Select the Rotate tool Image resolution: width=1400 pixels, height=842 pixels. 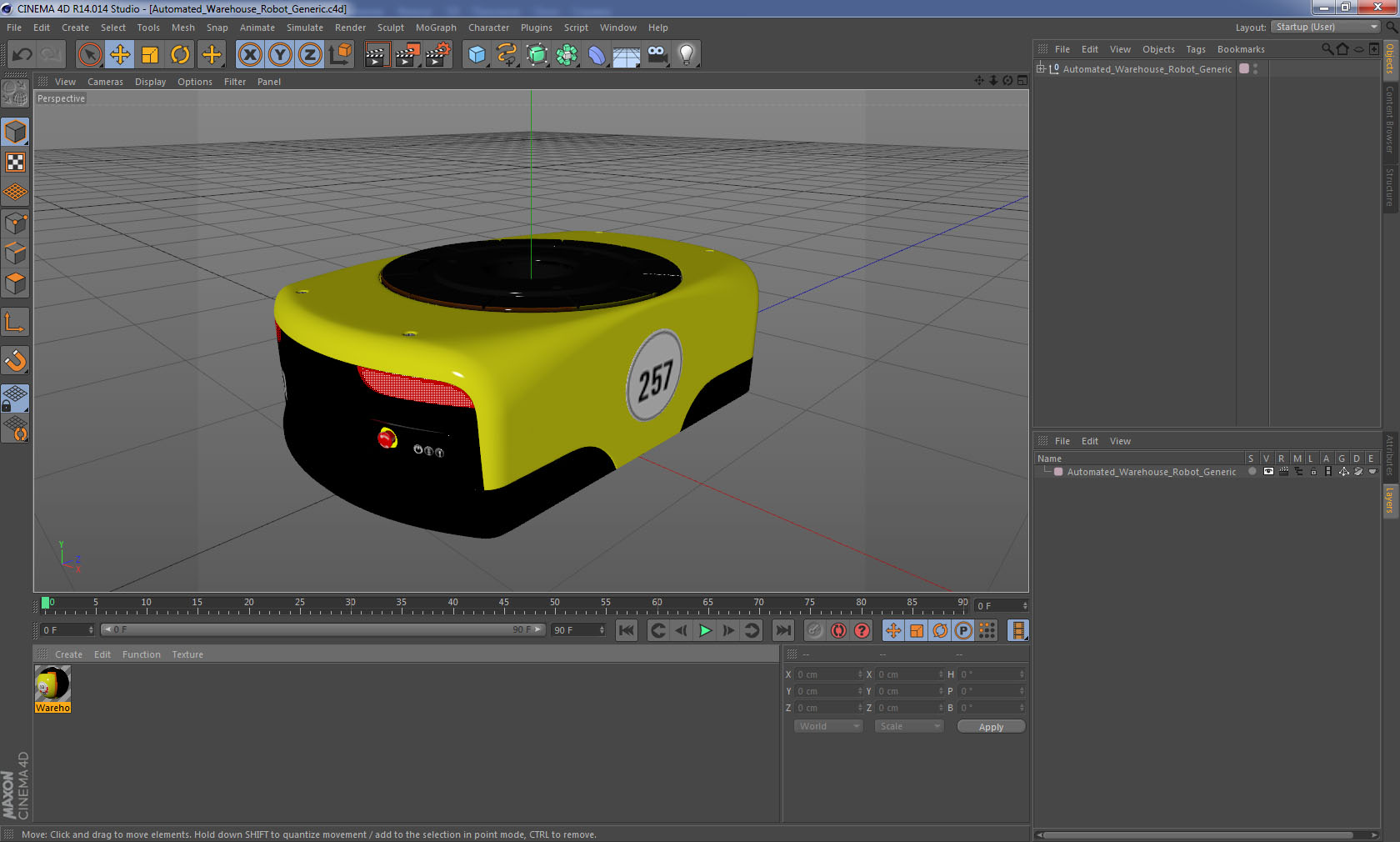[x=180, y=55]
